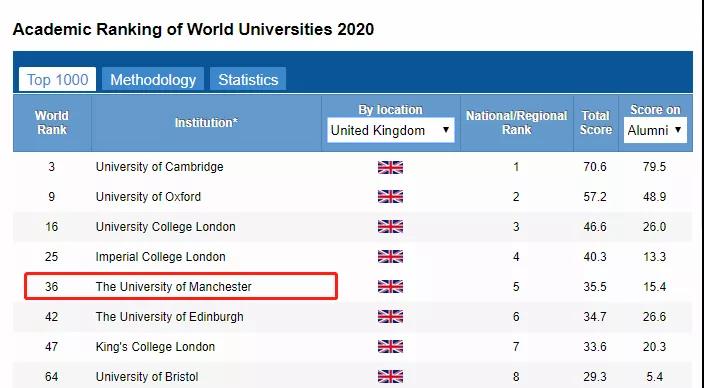
Task: Click the Institution* column header
Action: point(206,123)
